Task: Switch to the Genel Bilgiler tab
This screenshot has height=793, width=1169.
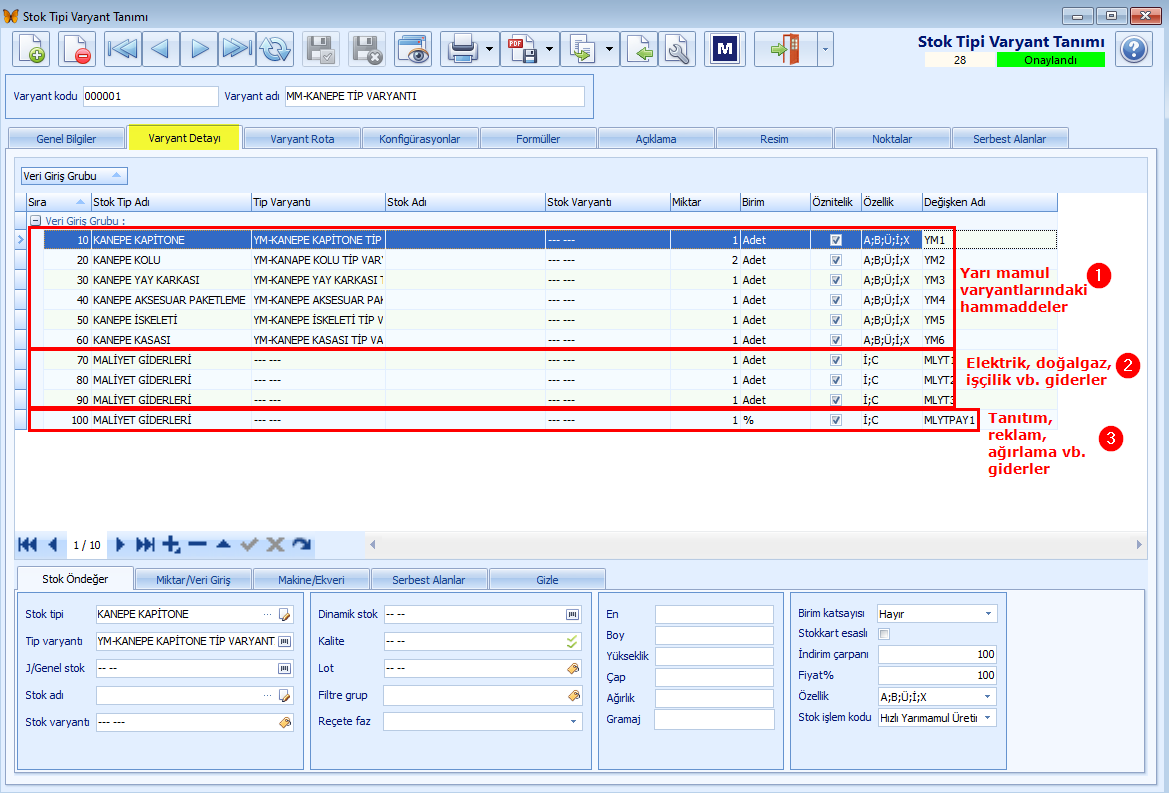Action: tap(66, 139)
